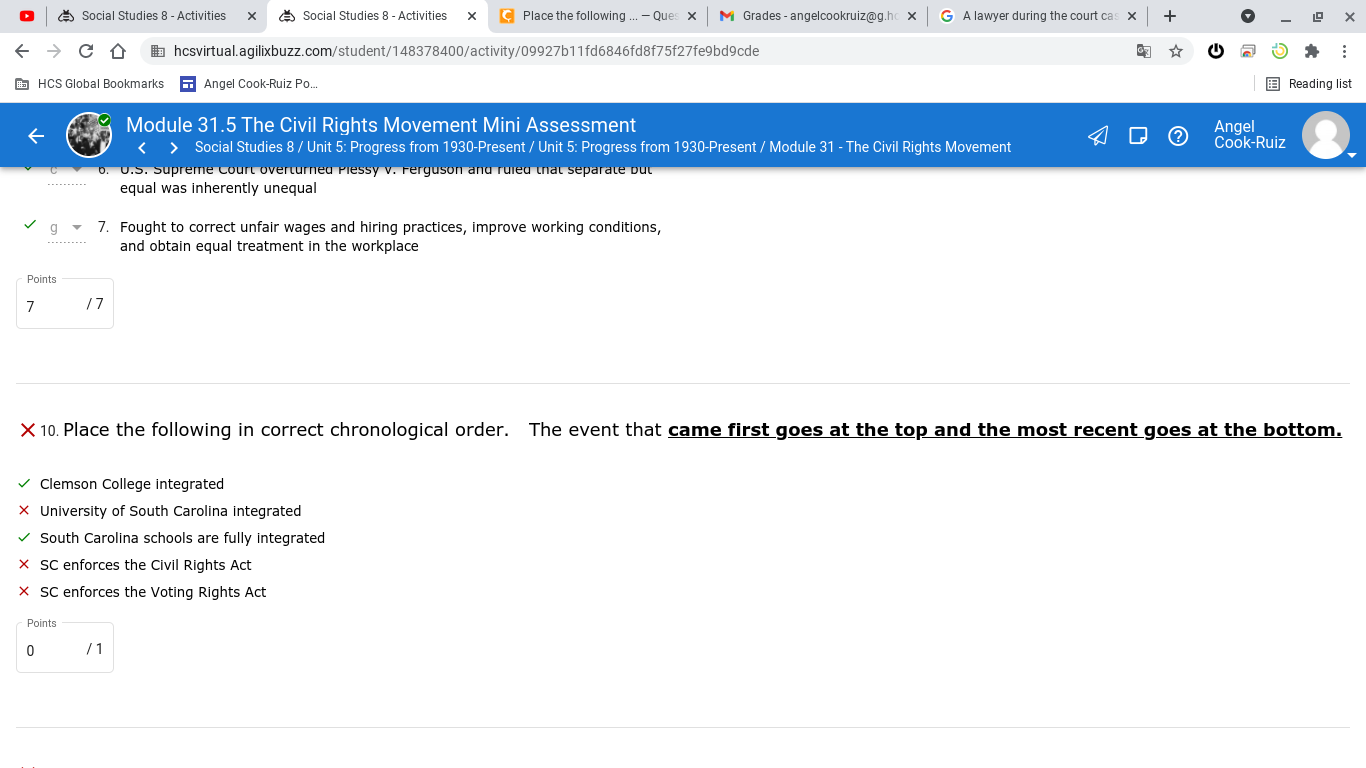This screenshot has width=1366, height=768.
Task: Open the sticky note icon in the header
Action: tap(1138, 136)
